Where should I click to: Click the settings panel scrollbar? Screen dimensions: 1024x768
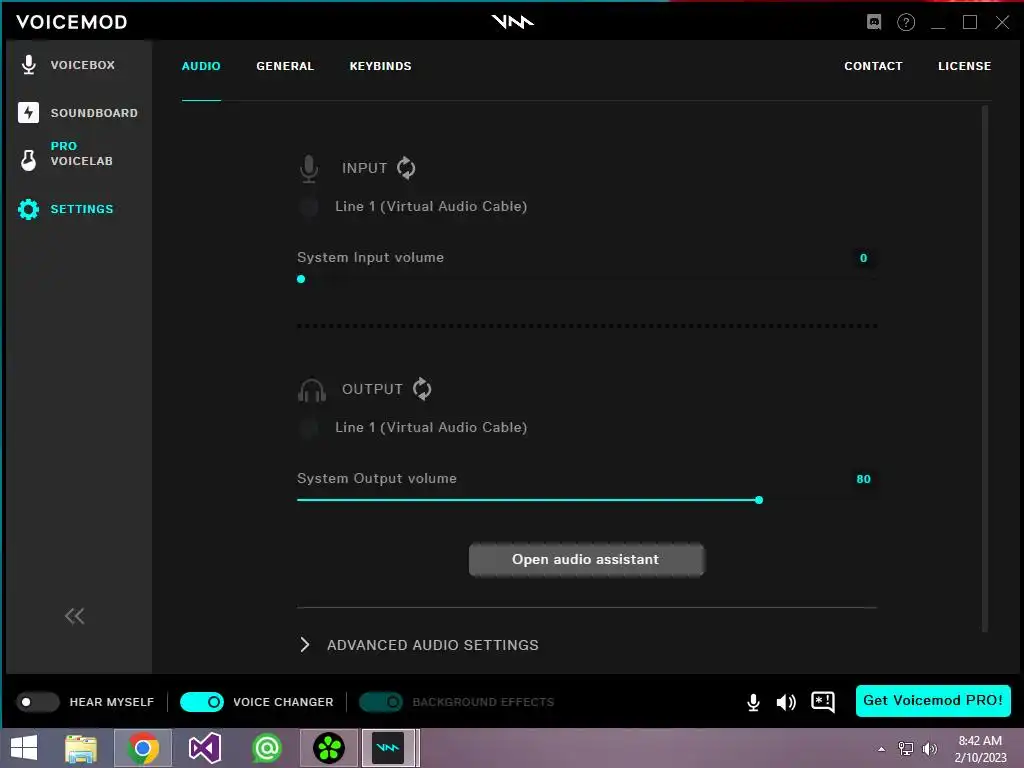click(985, 369)
